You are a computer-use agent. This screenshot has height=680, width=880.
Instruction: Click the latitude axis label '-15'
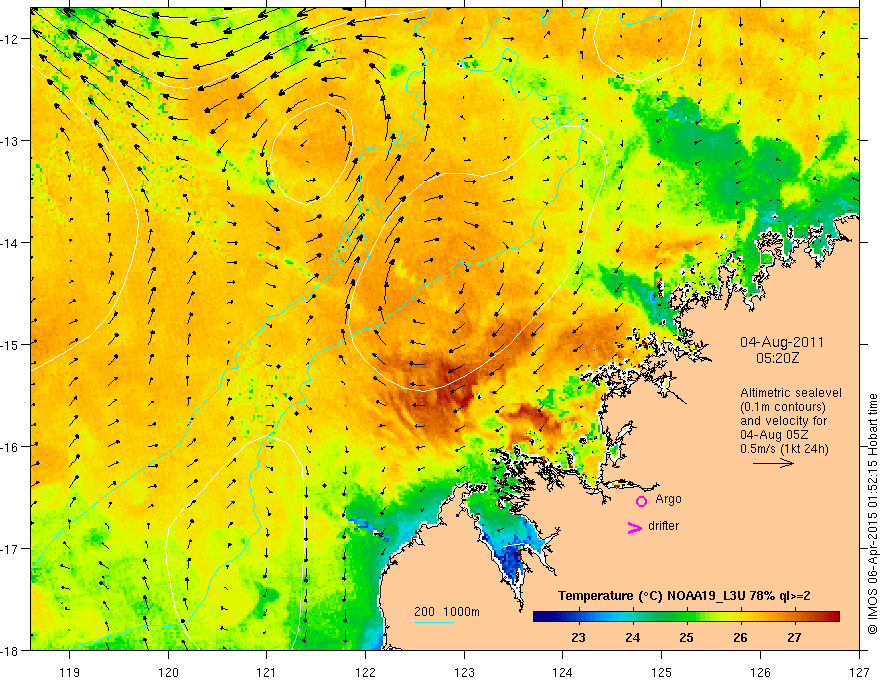pos(11,344)
